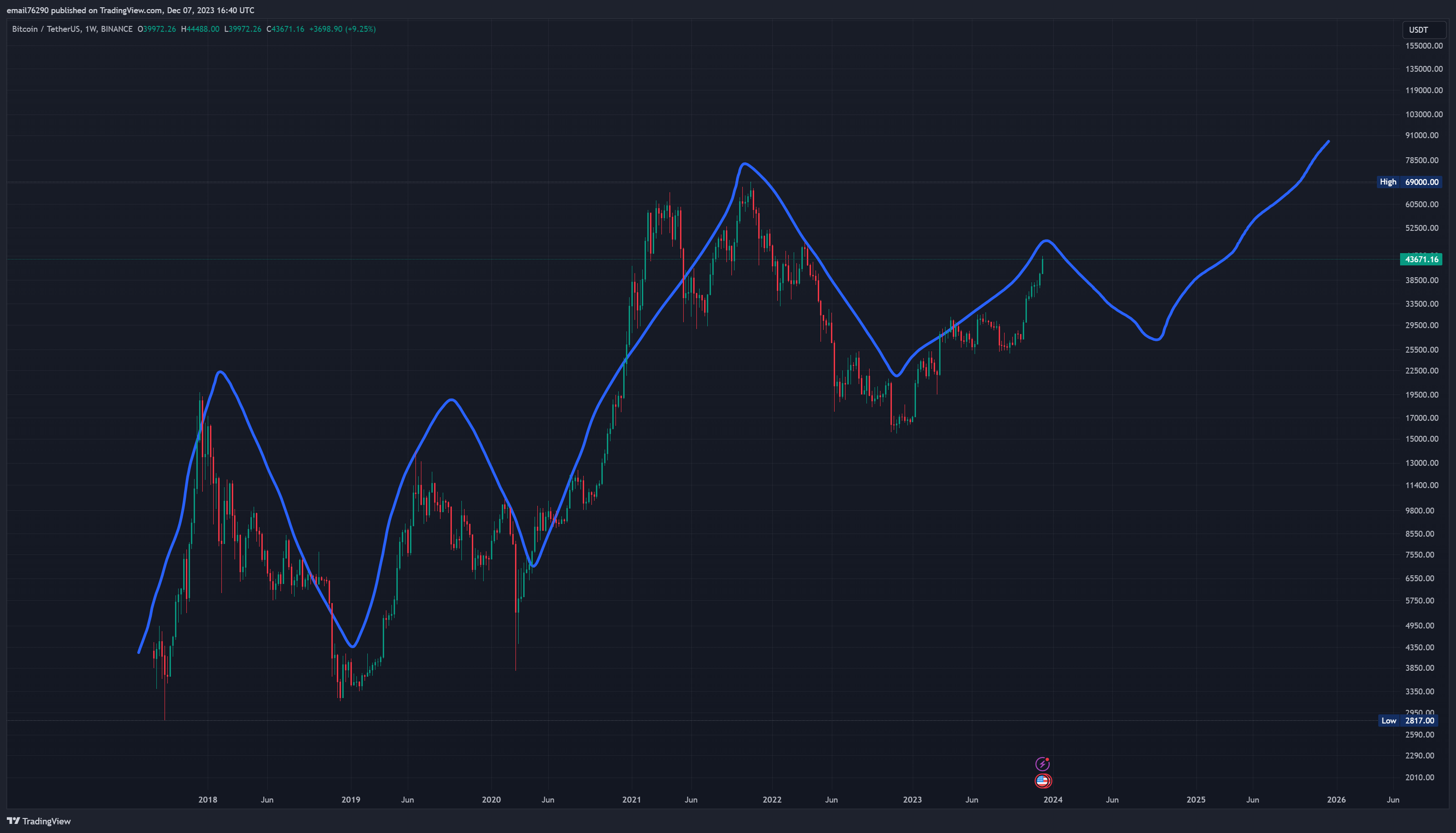Click the 2026 label on time axis
The width and height of the screenshot is (1456, 833).
(x=1336, y=799)
